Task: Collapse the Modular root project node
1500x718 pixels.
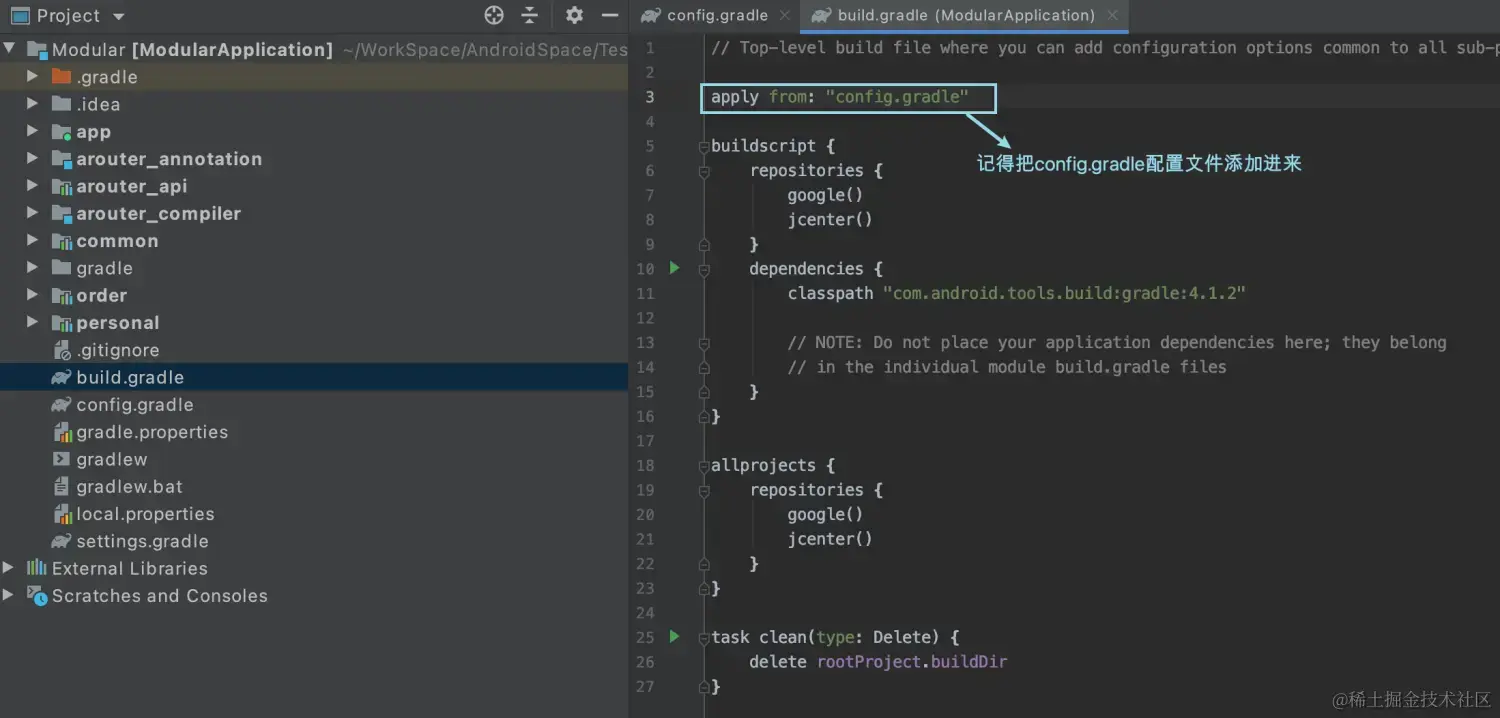Action: [9, 49]
